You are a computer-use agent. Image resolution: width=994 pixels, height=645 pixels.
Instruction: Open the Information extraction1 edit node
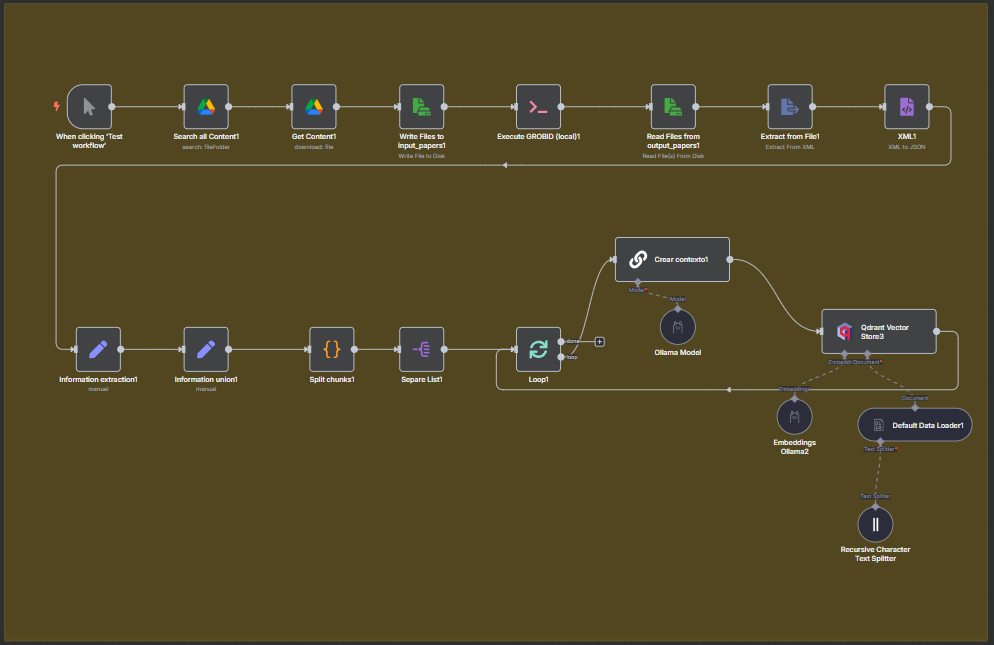click(98, 349)
